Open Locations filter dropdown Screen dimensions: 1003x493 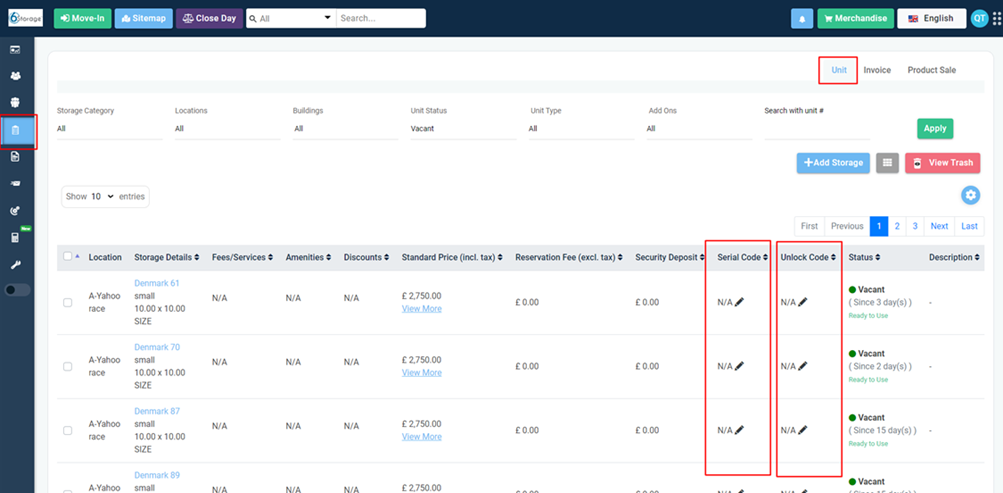227,129
